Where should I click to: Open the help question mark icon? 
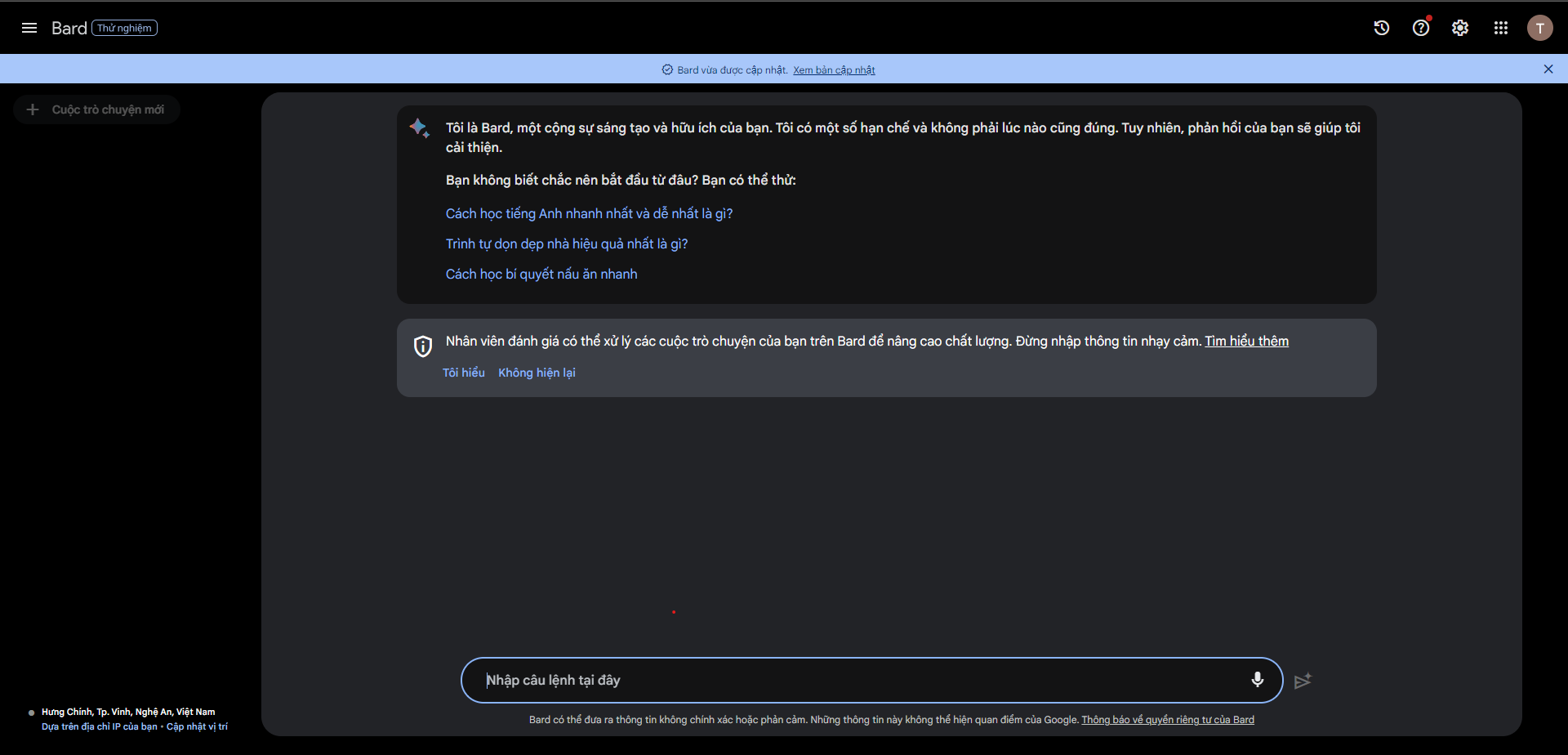[1421, 28]
